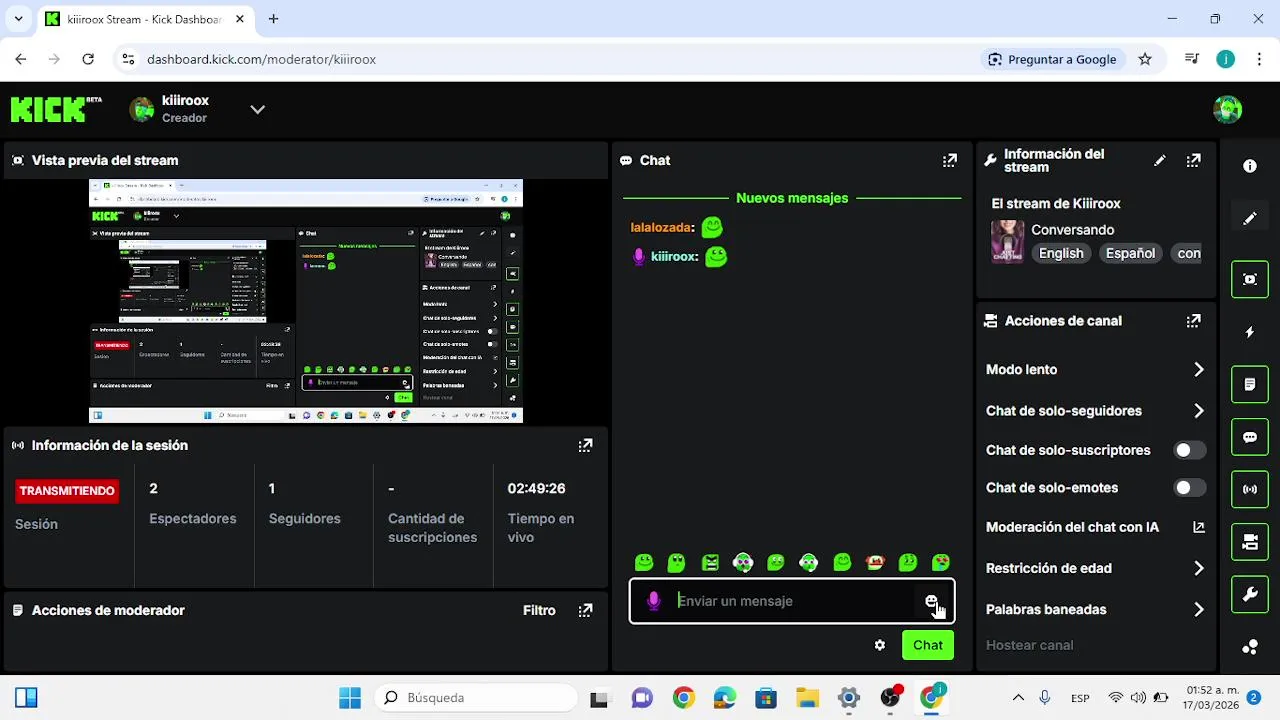Click the purple microphone badge in message box
The height and width of the screenshot is (720, 1280).
coord(653,601)
